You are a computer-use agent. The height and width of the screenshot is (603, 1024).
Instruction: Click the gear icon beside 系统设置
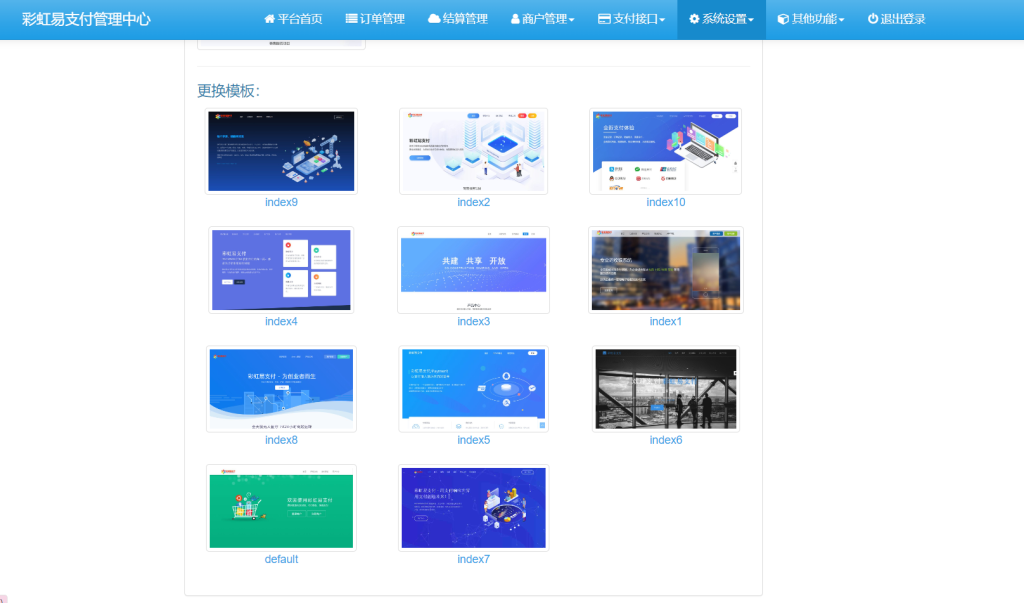[694, 19]
